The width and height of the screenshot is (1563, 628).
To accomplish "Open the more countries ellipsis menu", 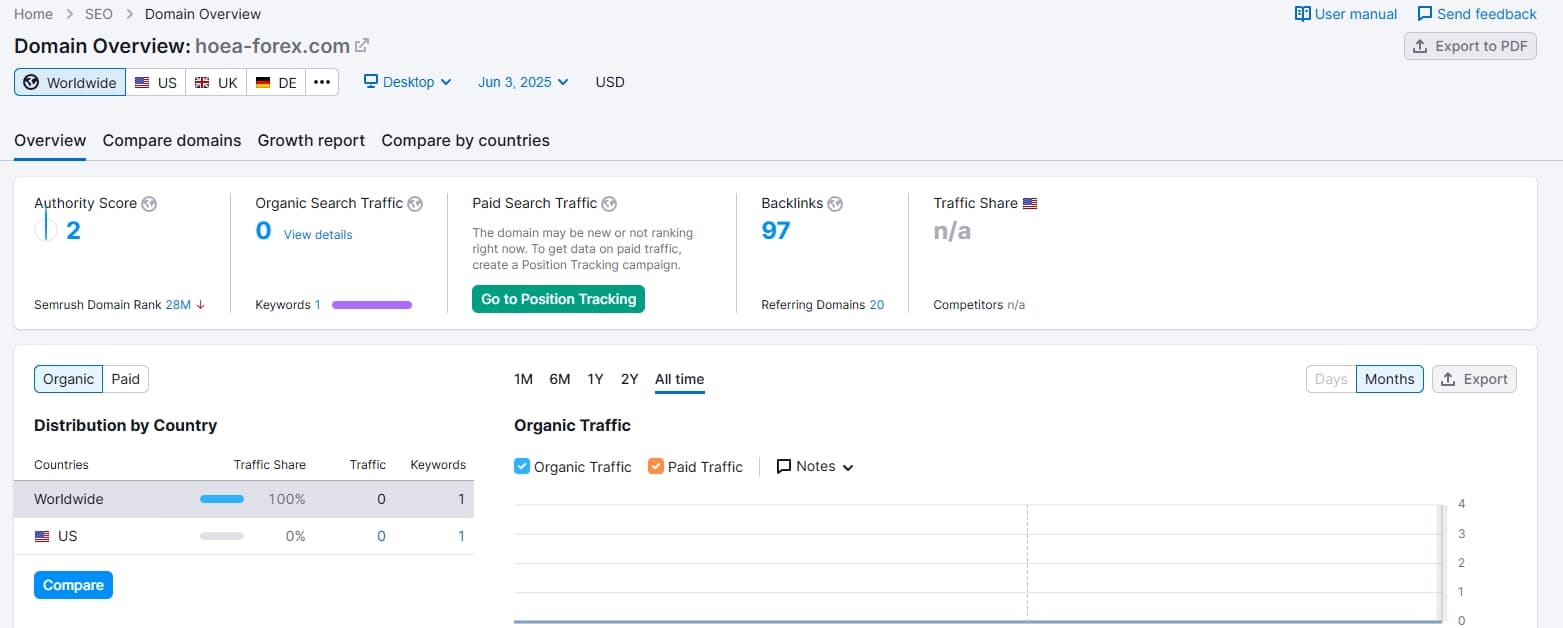I will click(322, 82).
